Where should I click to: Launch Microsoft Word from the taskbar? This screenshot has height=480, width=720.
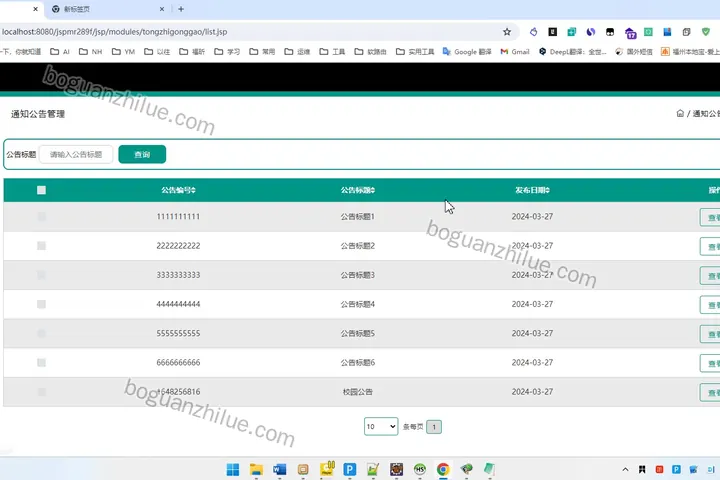280,469
